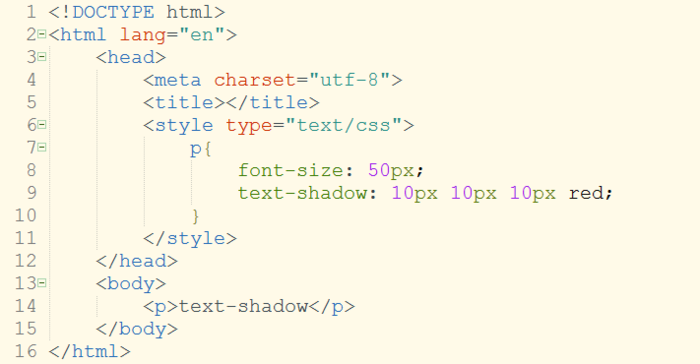Click the paragraph text on line 14
The image size is (700, 364).
coord(243,306)
